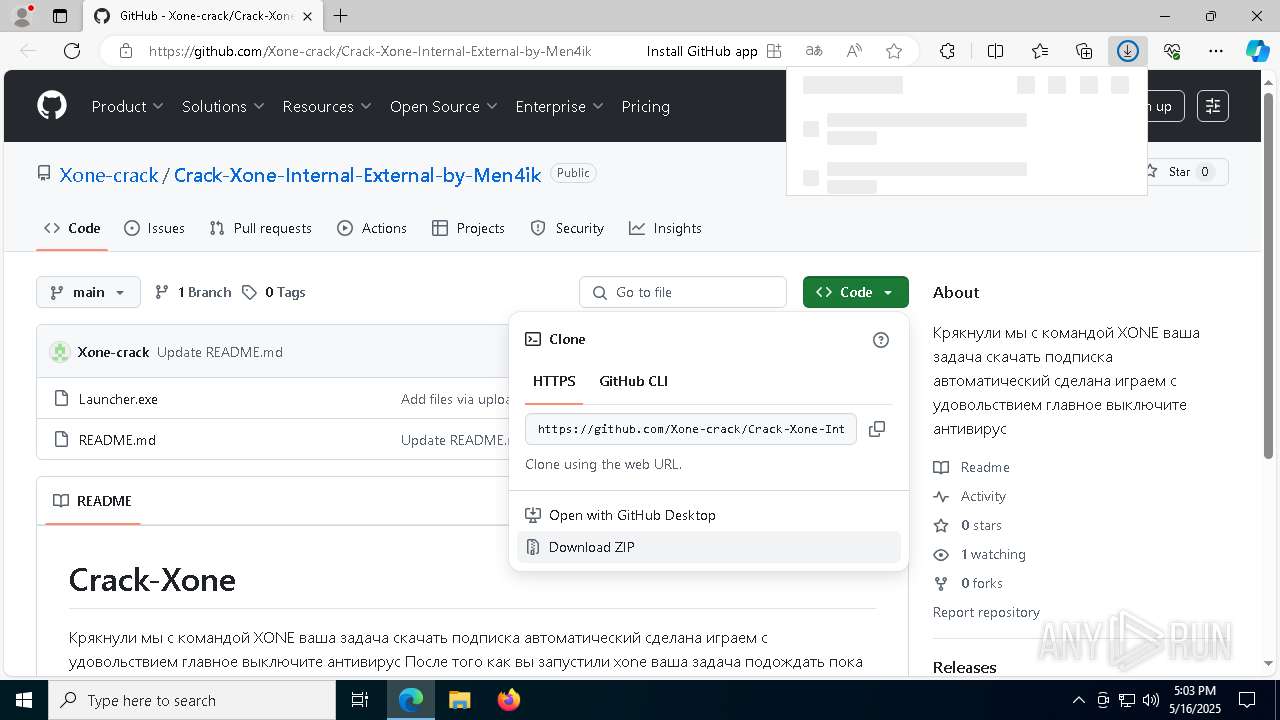View site information lock icon
This screenshot has height=720, width=1280.
[126, 51]
